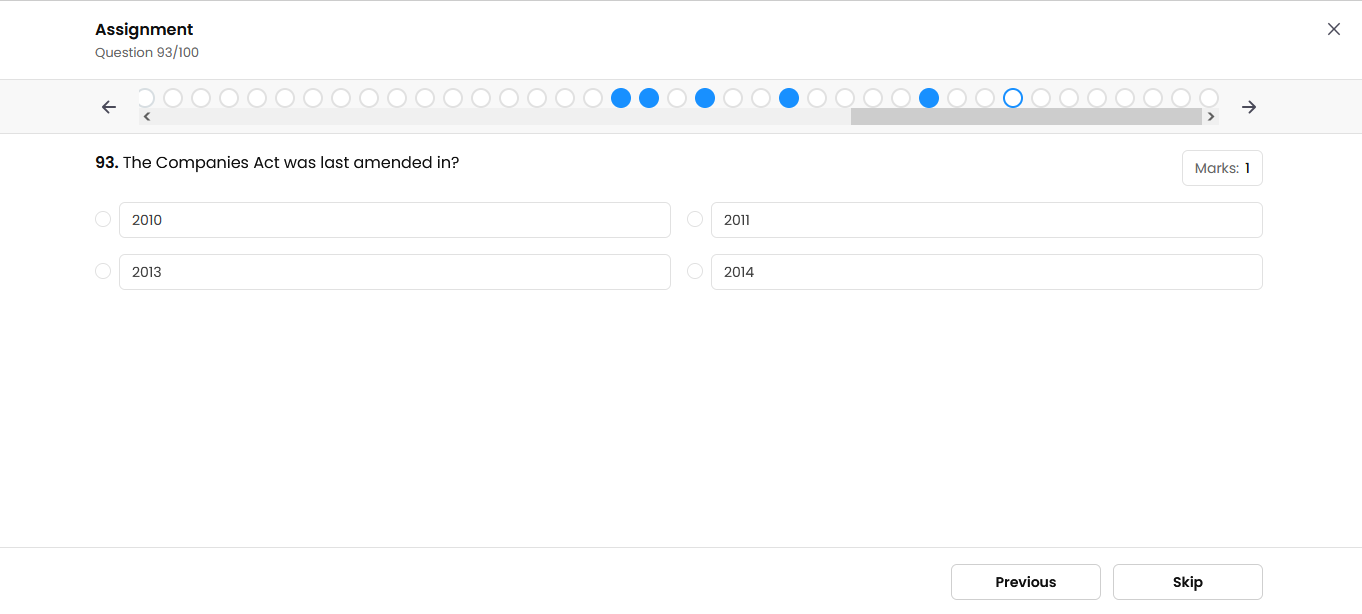This screenshot has width=1362, height=614.
Task: Open the last question circle in the navigator
Action: [x=1209, y=98]
